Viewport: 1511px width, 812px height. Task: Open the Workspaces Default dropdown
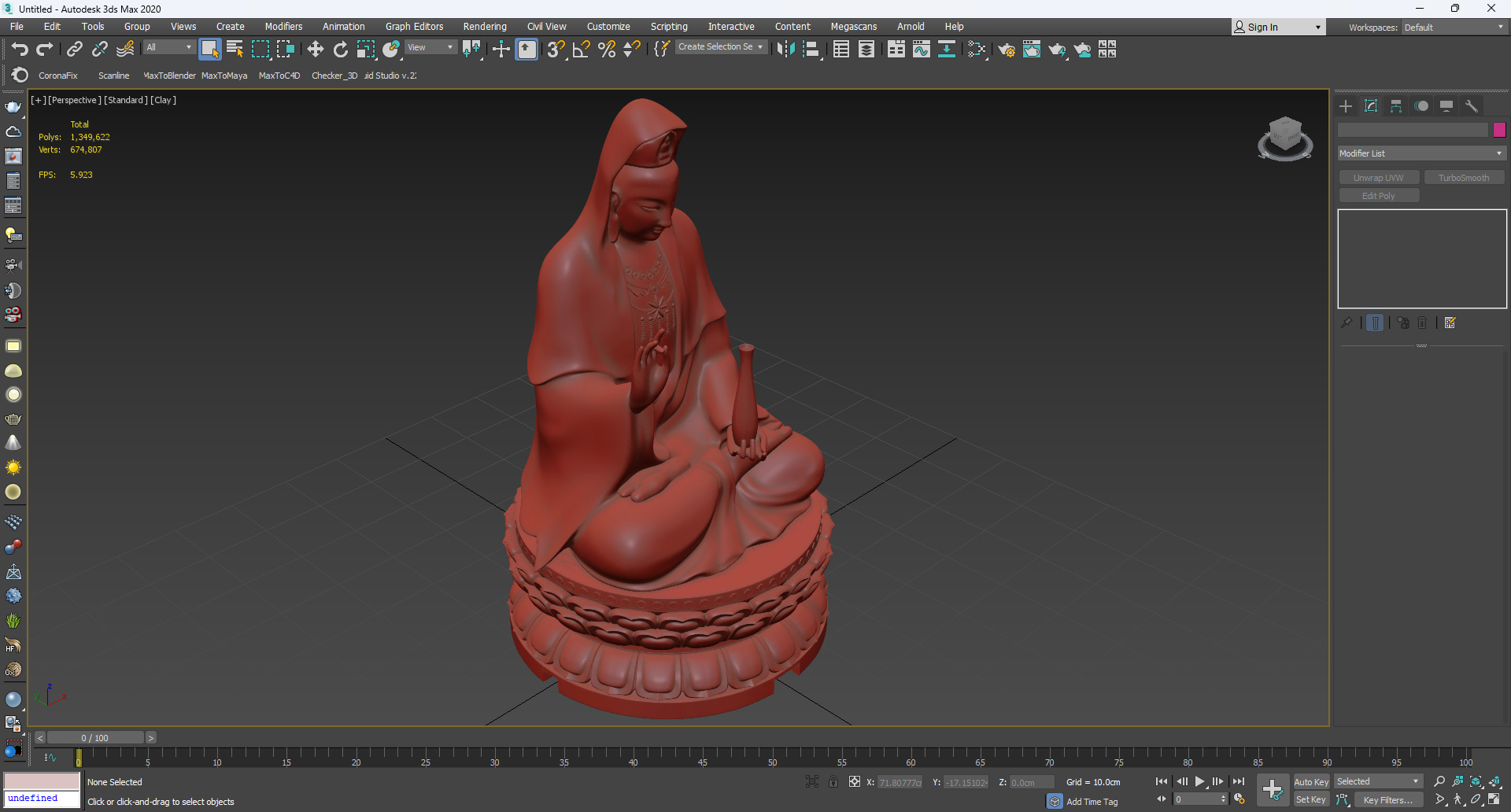[1453, 27]
